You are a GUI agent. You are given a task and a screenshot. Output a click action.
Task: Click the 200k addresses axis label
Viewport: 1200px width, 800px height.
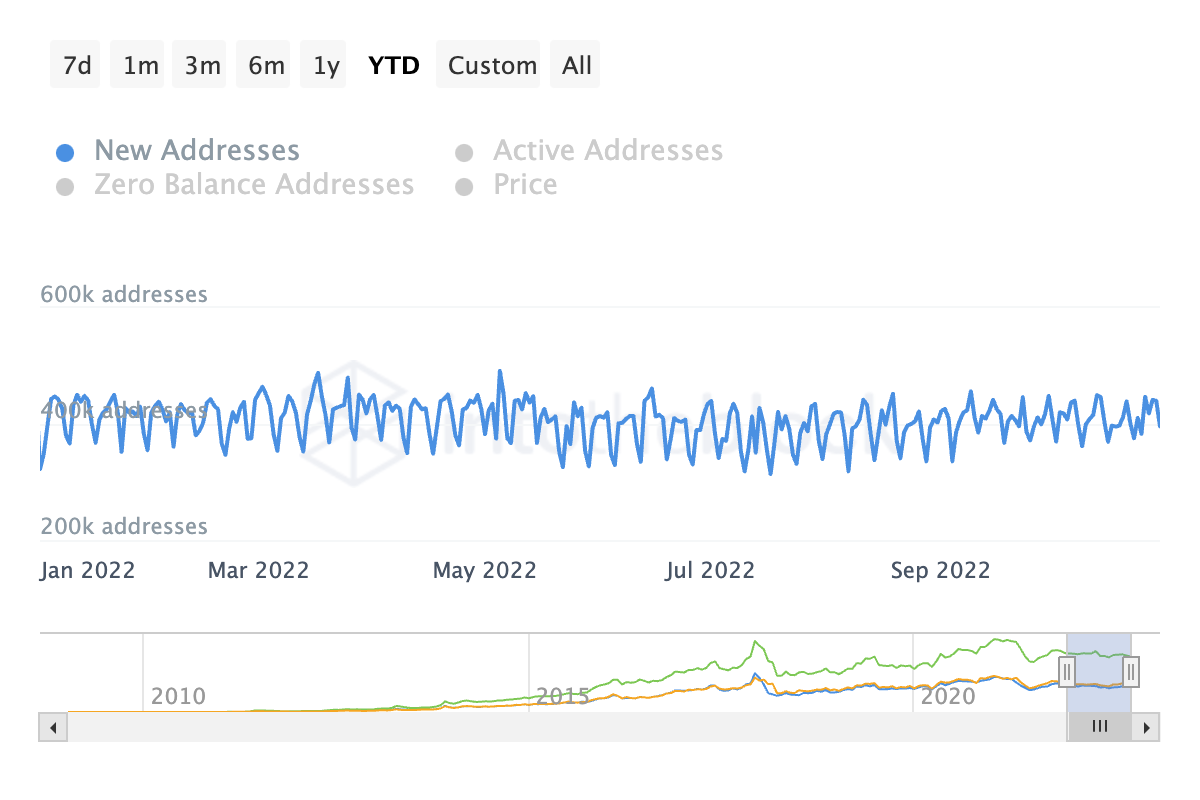124,526
